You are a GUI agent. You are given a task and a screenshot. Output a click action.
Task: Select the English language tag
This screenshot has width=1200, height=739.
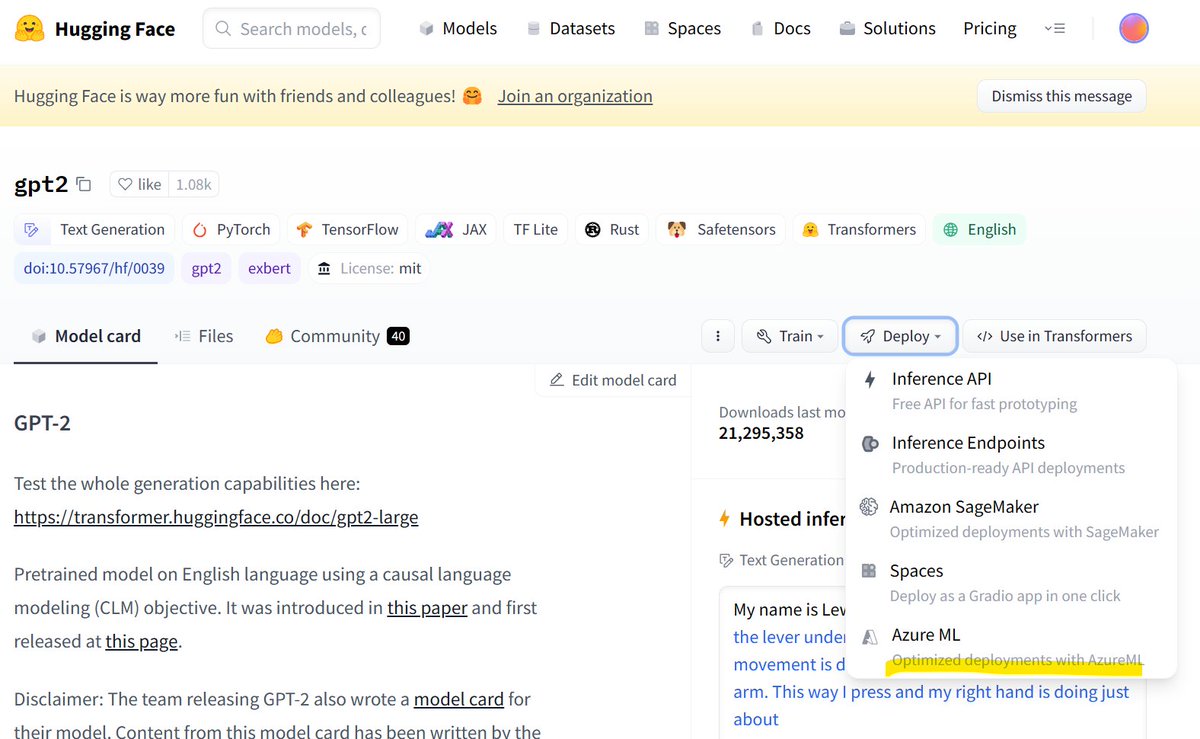click(x=979, y=229)
